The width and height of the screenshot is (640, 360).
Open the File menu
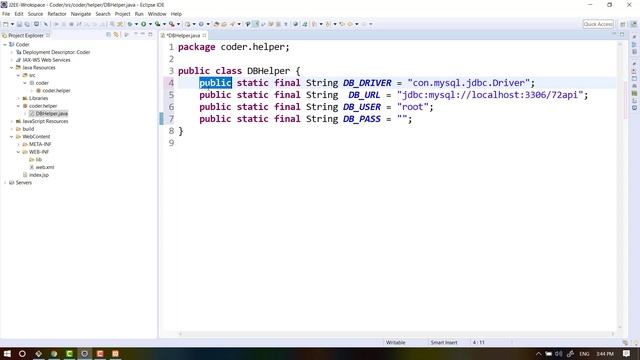coord(6,14)
